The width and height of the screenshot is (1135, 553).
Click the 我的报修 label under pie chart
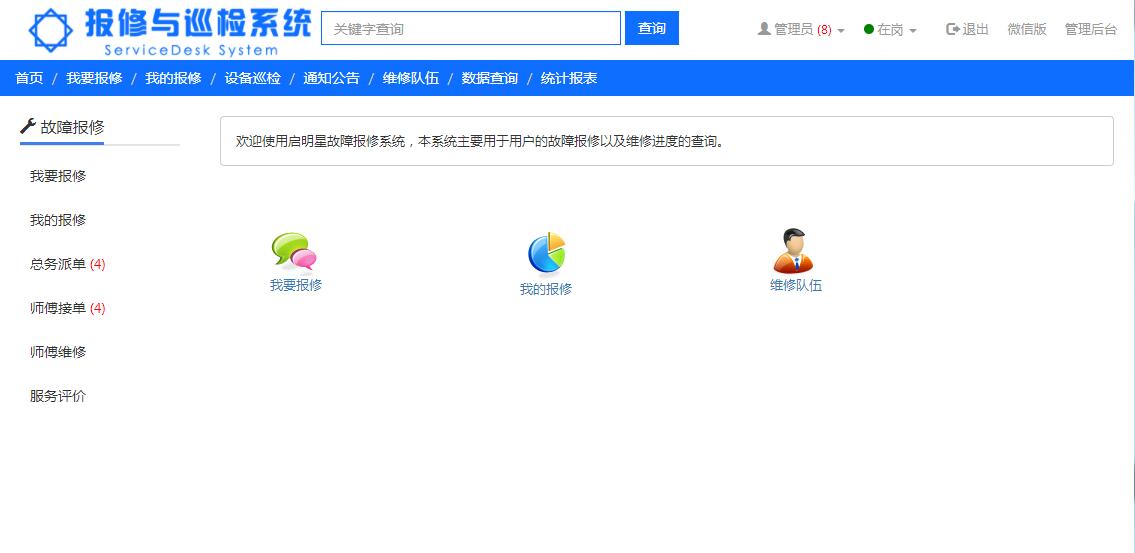point(546,289)
